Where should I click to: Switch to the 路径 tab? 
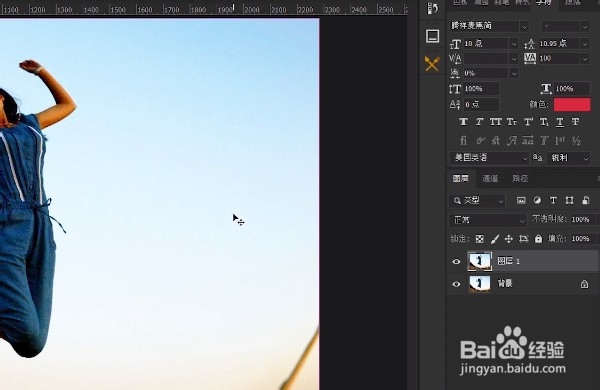520,178
